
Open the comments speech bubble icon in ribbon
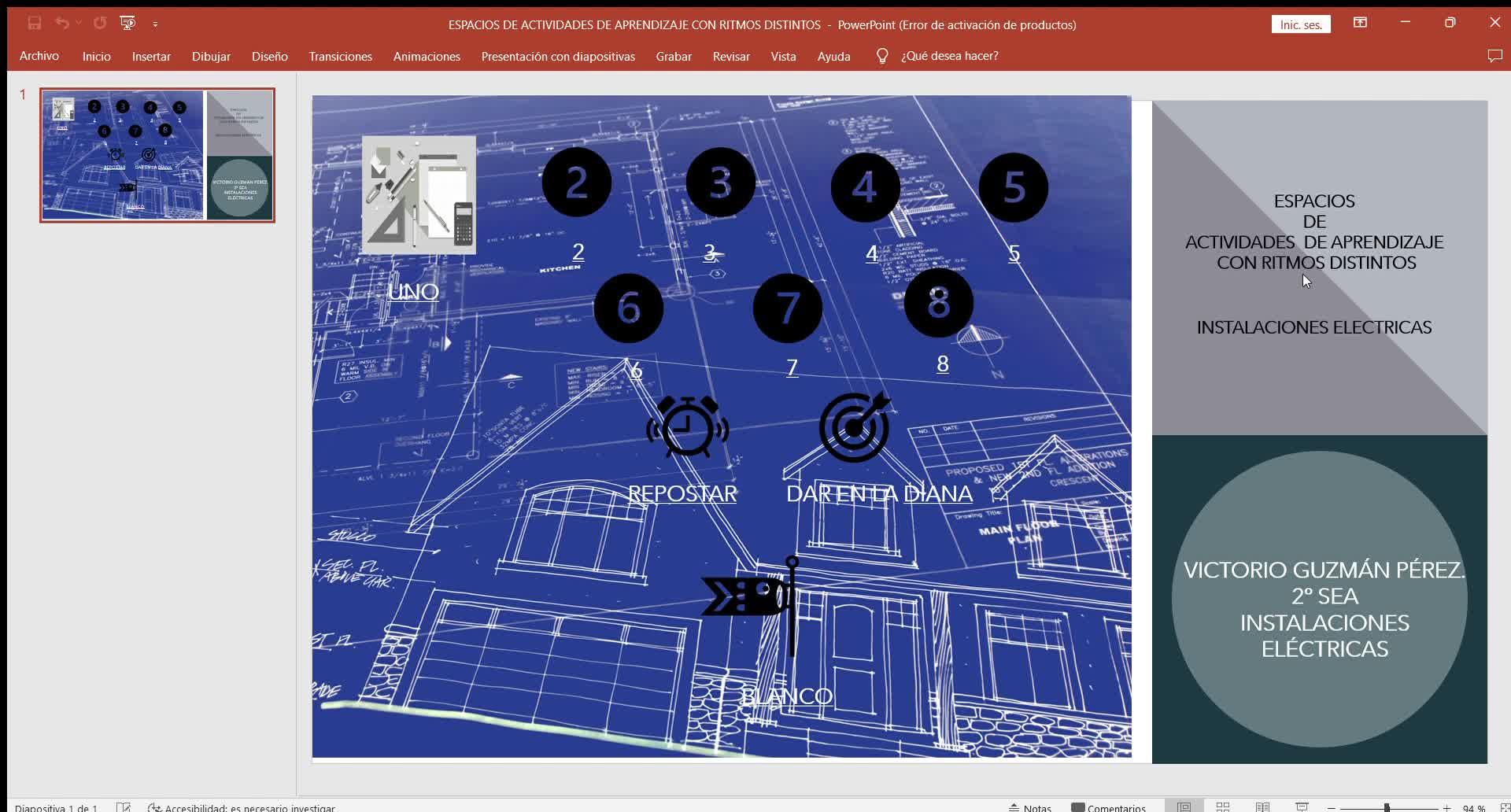pyautogui.click(x=1494, y=56)
